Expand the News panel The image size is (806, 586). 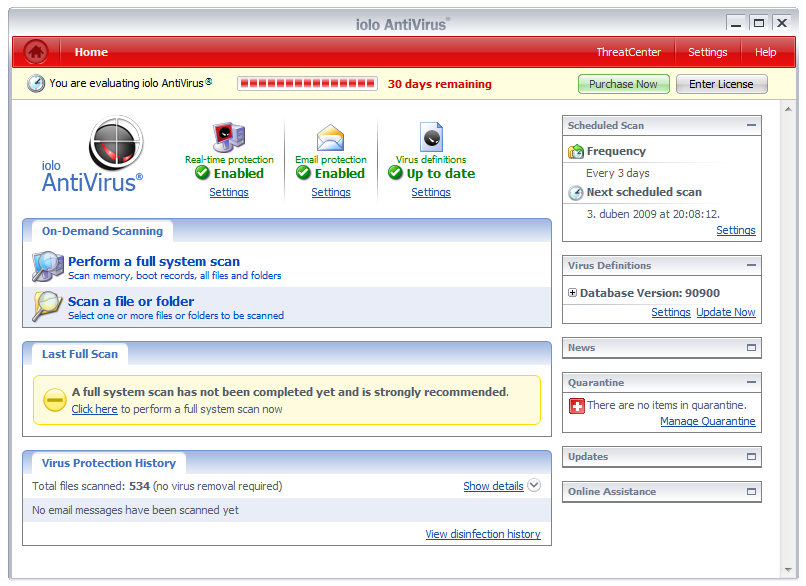751,347
